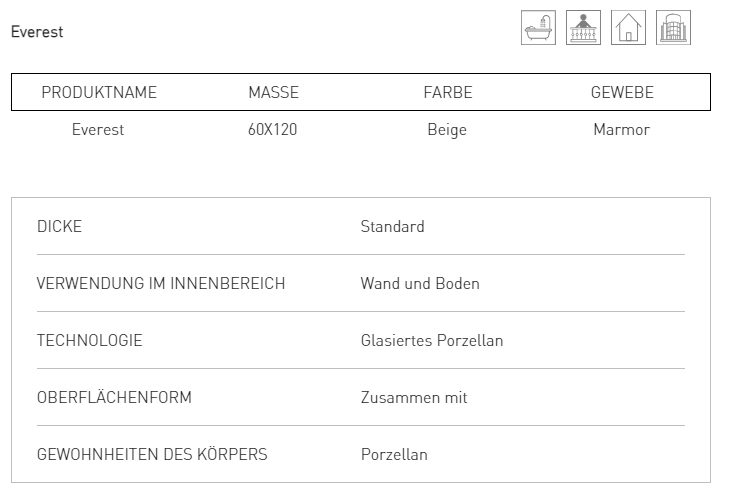Click the Marmor texture value
This screenshot has width=743, height=499.
622,129
